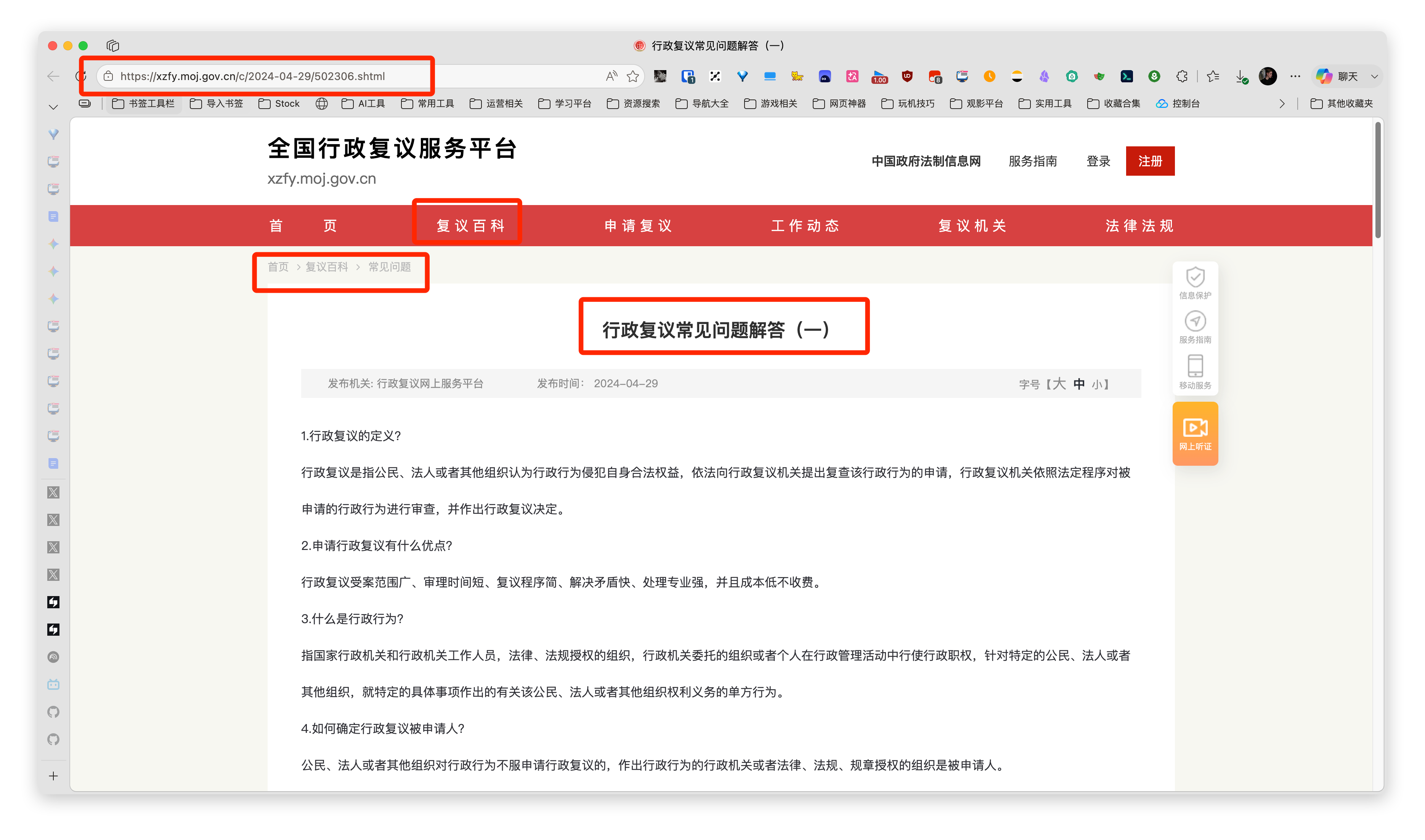This screenshot has height=840, width=1425.
Task: Click the terminal prompt extension icon
Action: [x=1127, y=76]
